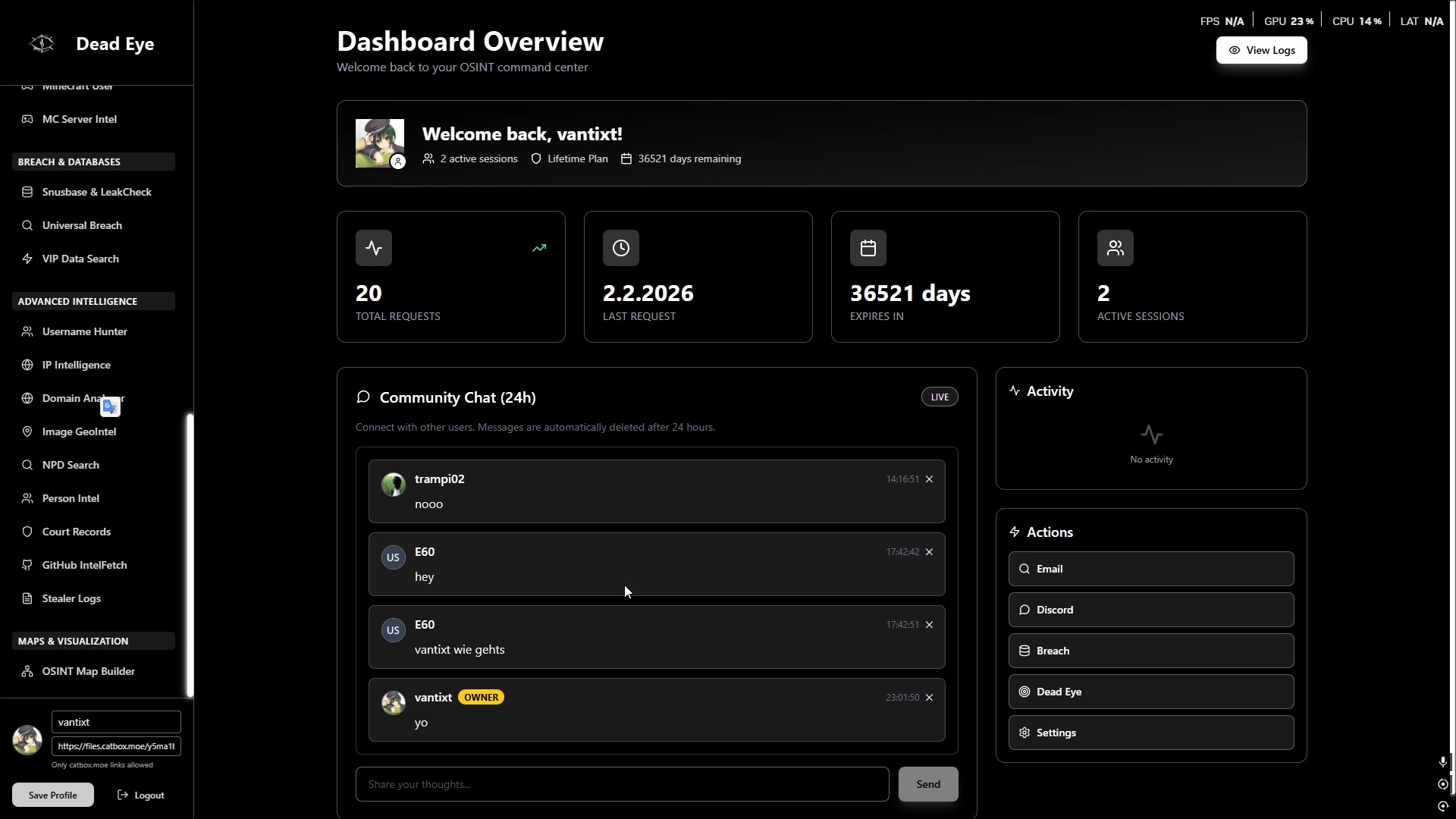Open View Logs
The image size is (1456, 819).
(1261, 50)
